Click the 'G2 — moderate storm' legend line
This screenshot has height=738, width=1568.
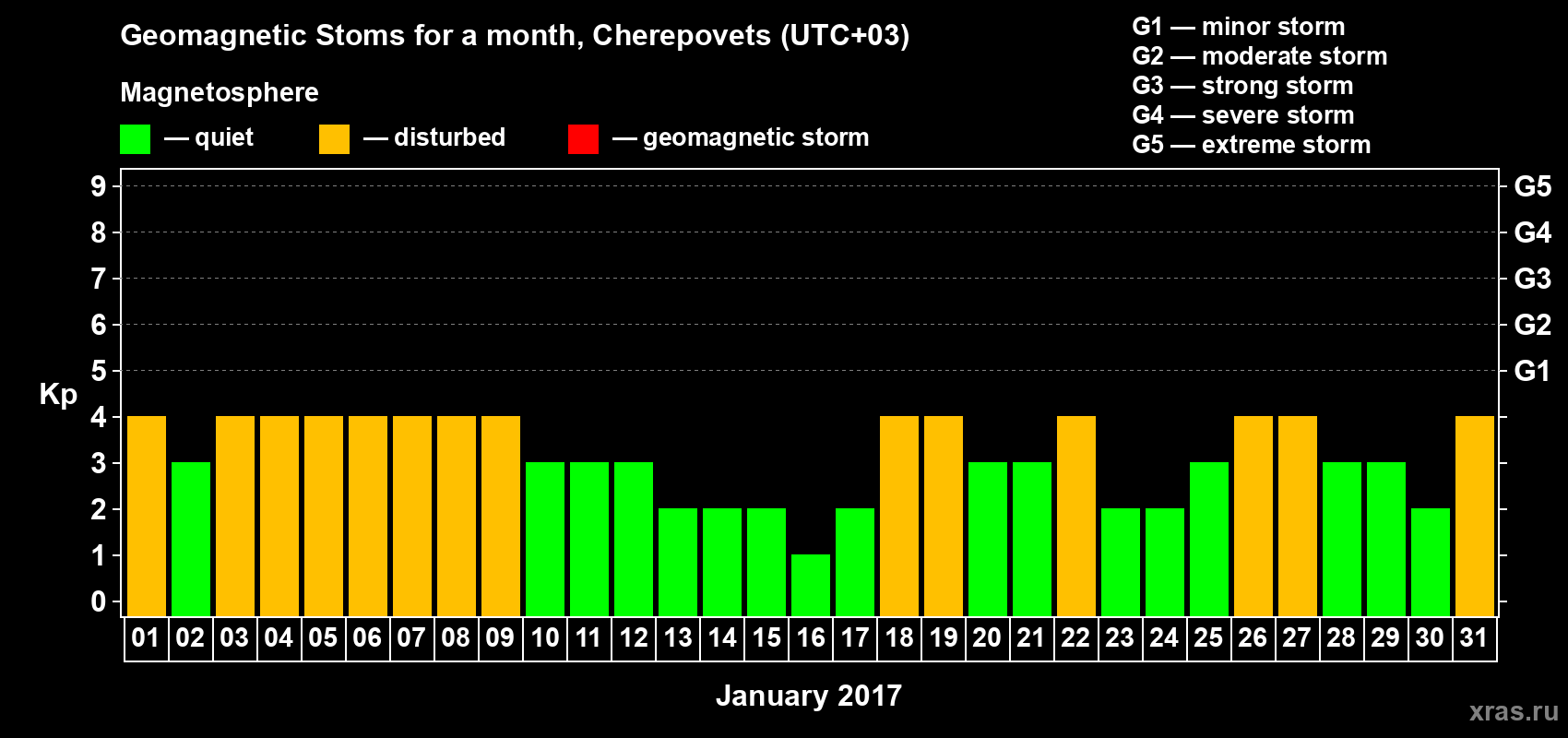(x=1259, y=56)
